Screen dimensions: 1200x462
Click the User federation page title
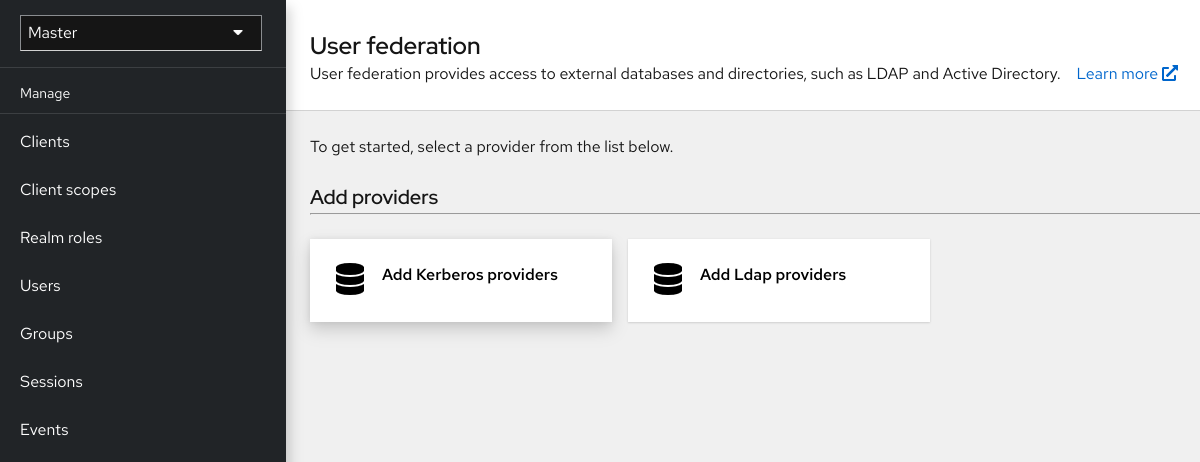click(x=395, y=46)
